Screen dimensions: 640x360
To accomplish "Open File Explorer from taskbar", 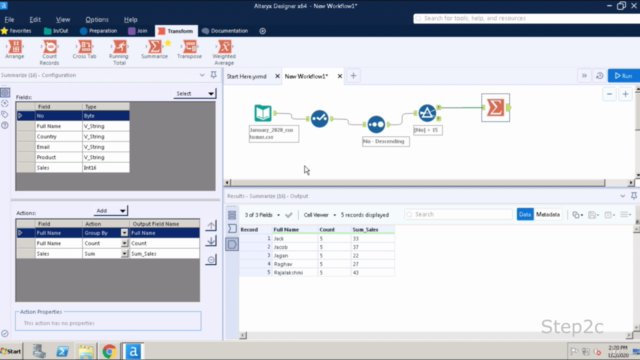I will [86, 351].
